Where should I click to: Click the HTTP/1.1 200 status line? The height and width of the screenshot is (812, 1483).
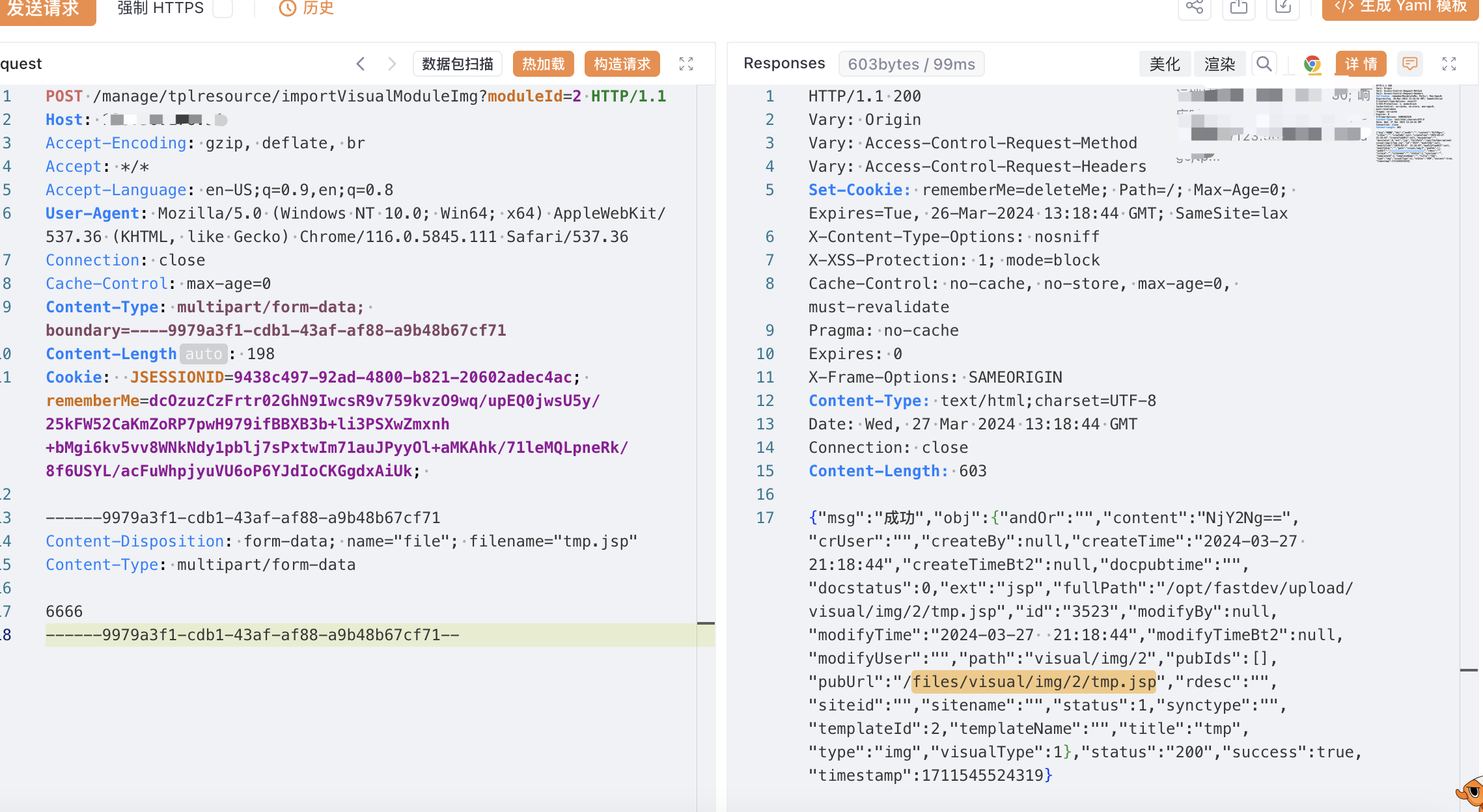pyautogui.click(x=865, y=96)
